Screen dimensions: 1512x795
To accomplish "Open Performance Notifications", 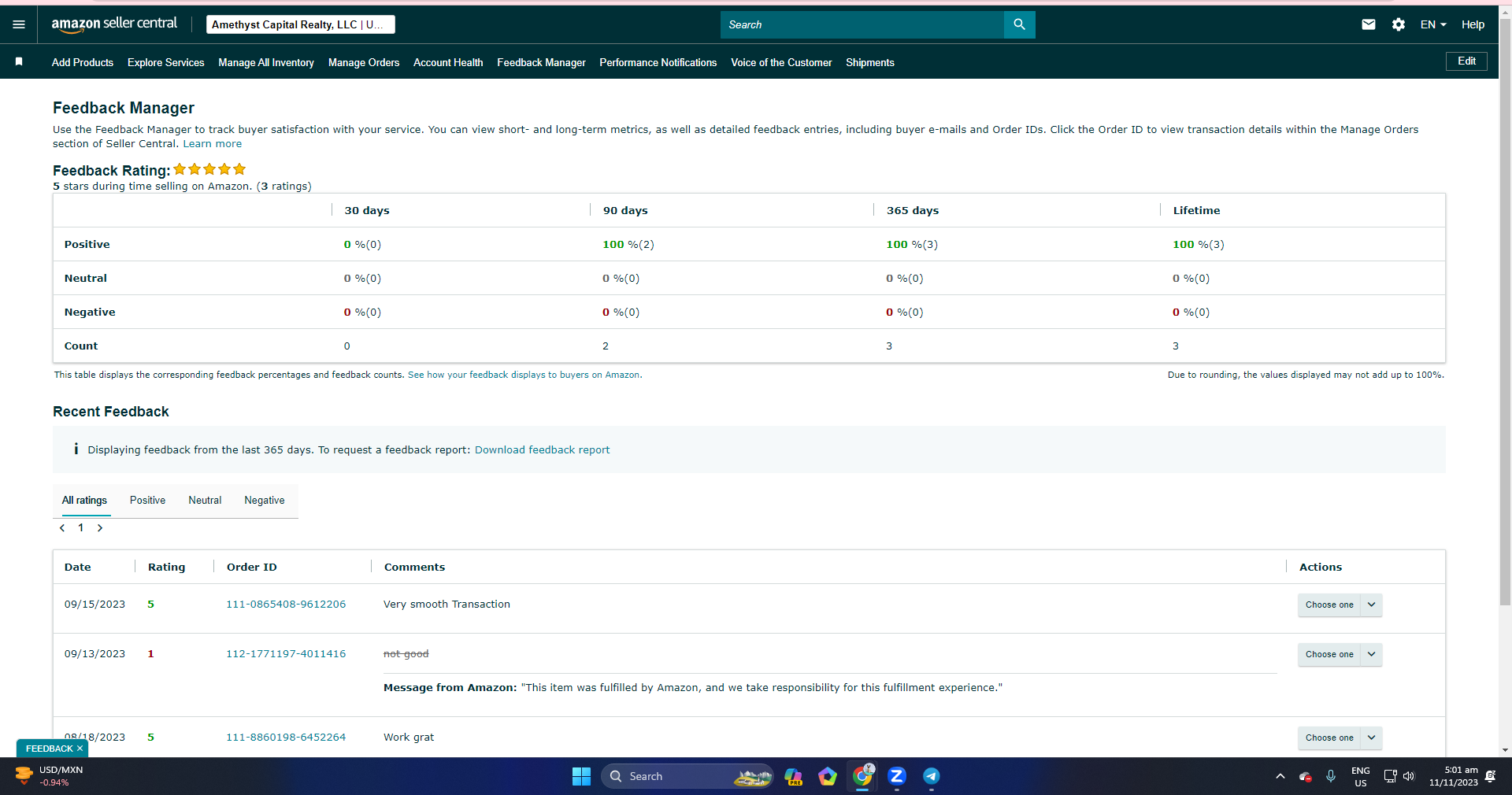I will coord(658,62).
